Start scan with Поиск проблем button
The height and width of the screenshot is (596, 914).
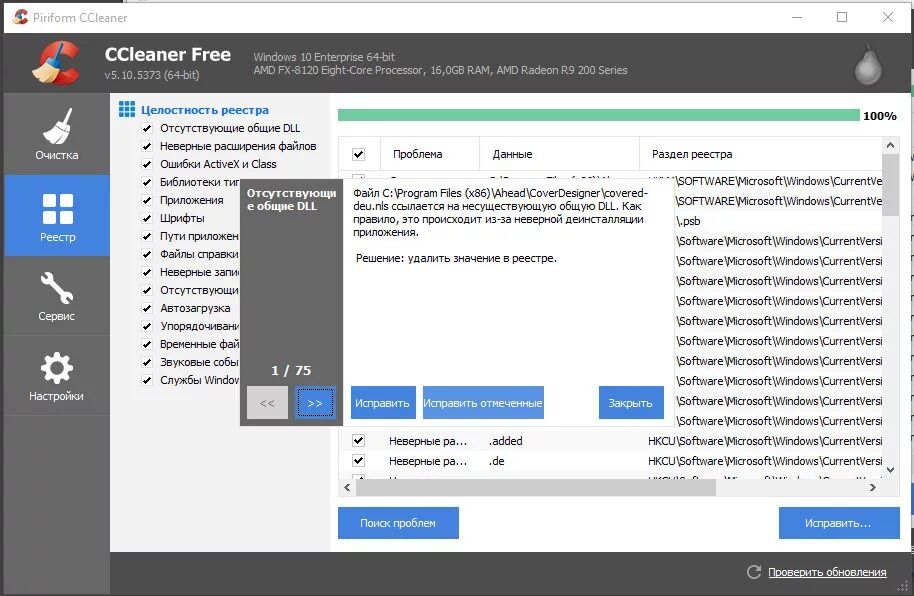click(398, 523)
